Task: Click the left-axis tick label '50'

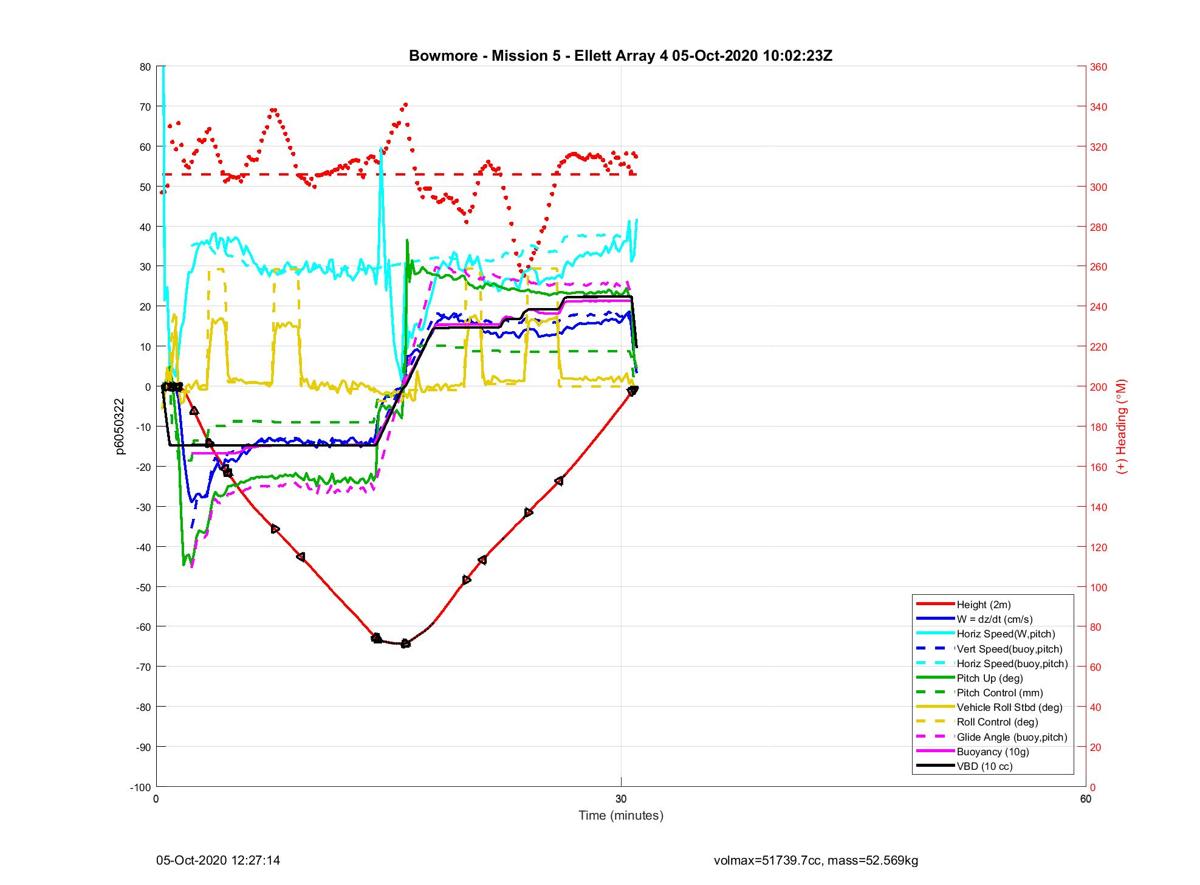Action: point(145,187)
